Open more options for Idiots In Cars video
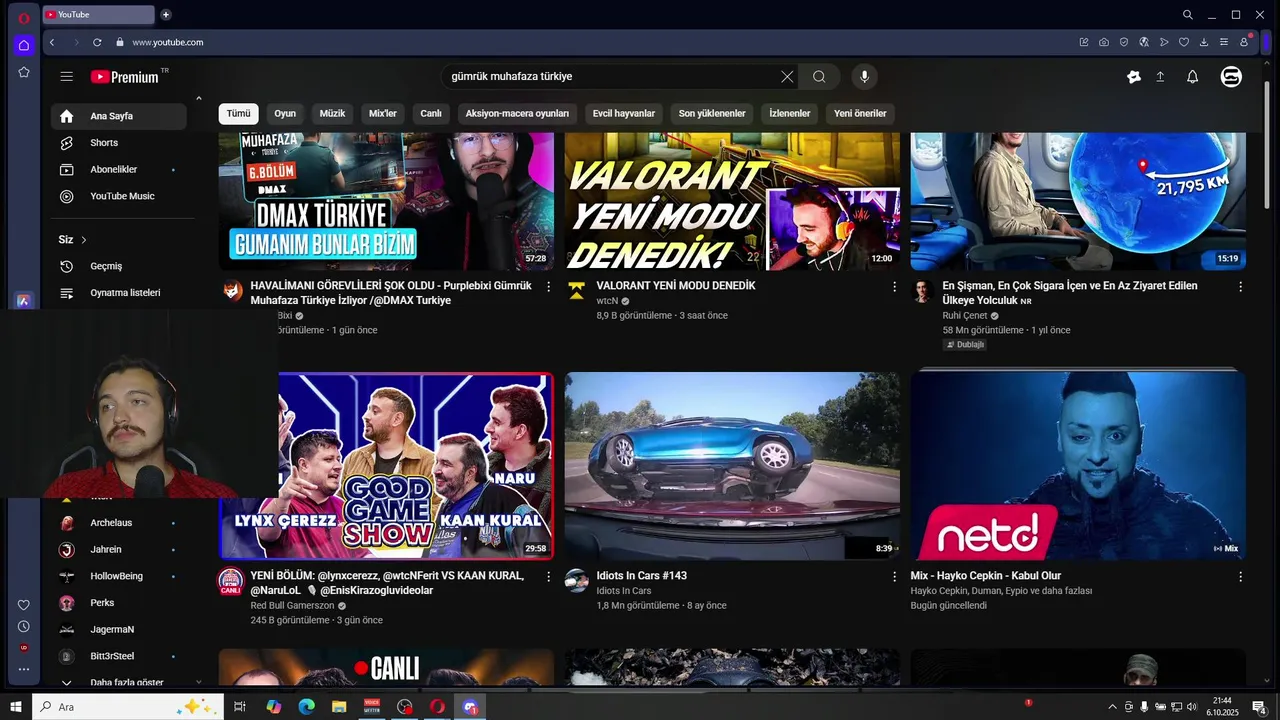Viewport: 1280px width, 720px height. (x=894, y=577)
